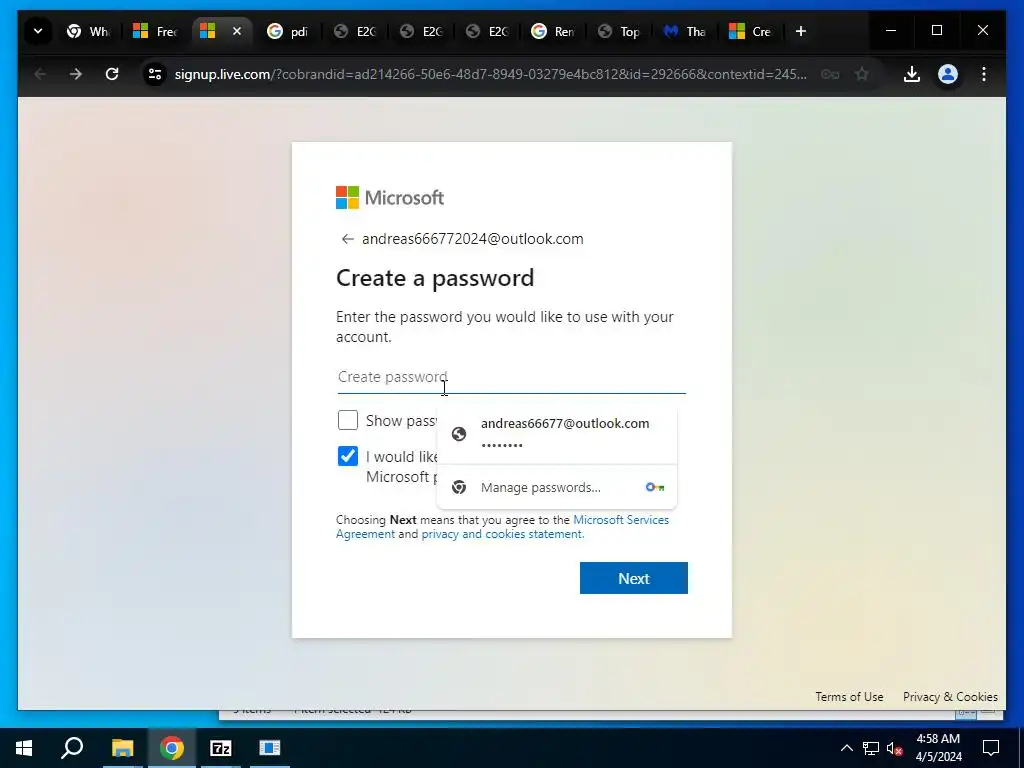
Task: Open a new Chrome tab
Action: [x=801, y=31]
